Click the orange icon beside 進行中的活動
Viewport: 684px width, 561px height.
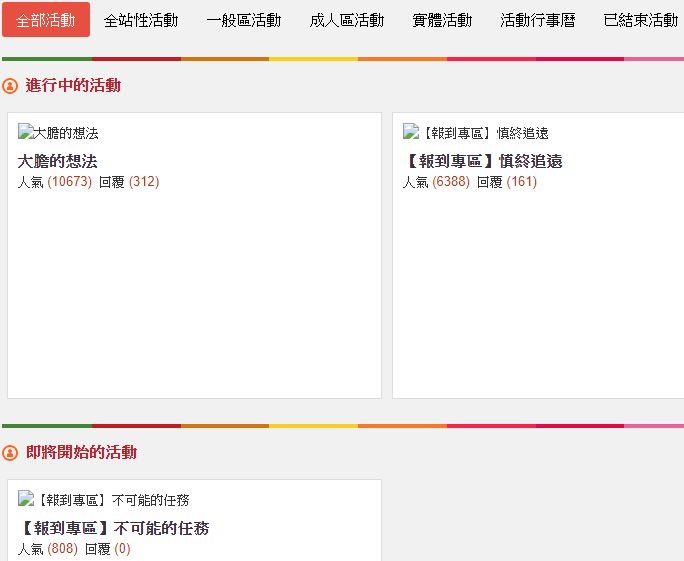[x=10, y=86]
